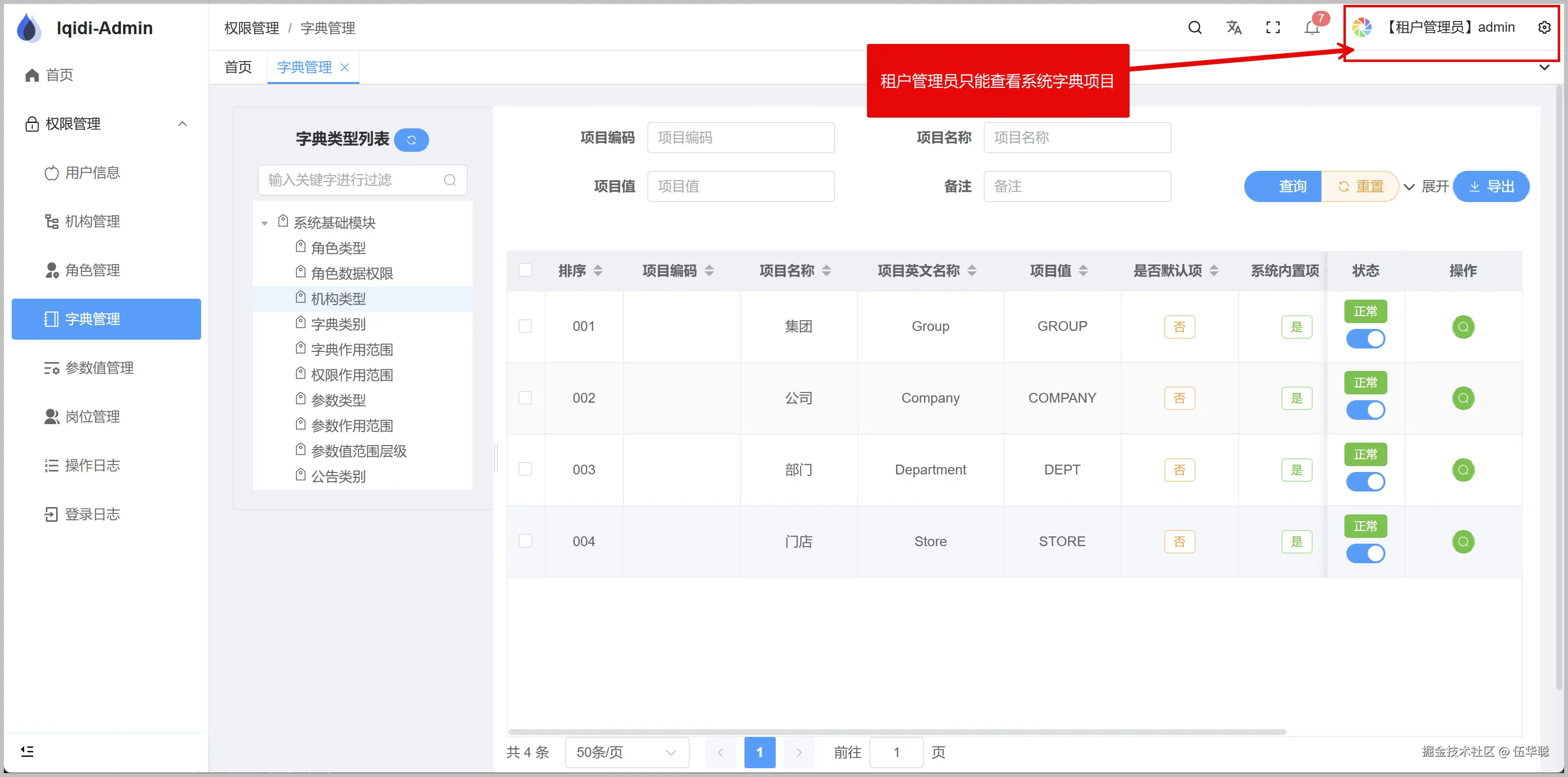Screen dimensions: 1568x777
Task: Open the notification bell with badge 7
Action: (1312, 28)
